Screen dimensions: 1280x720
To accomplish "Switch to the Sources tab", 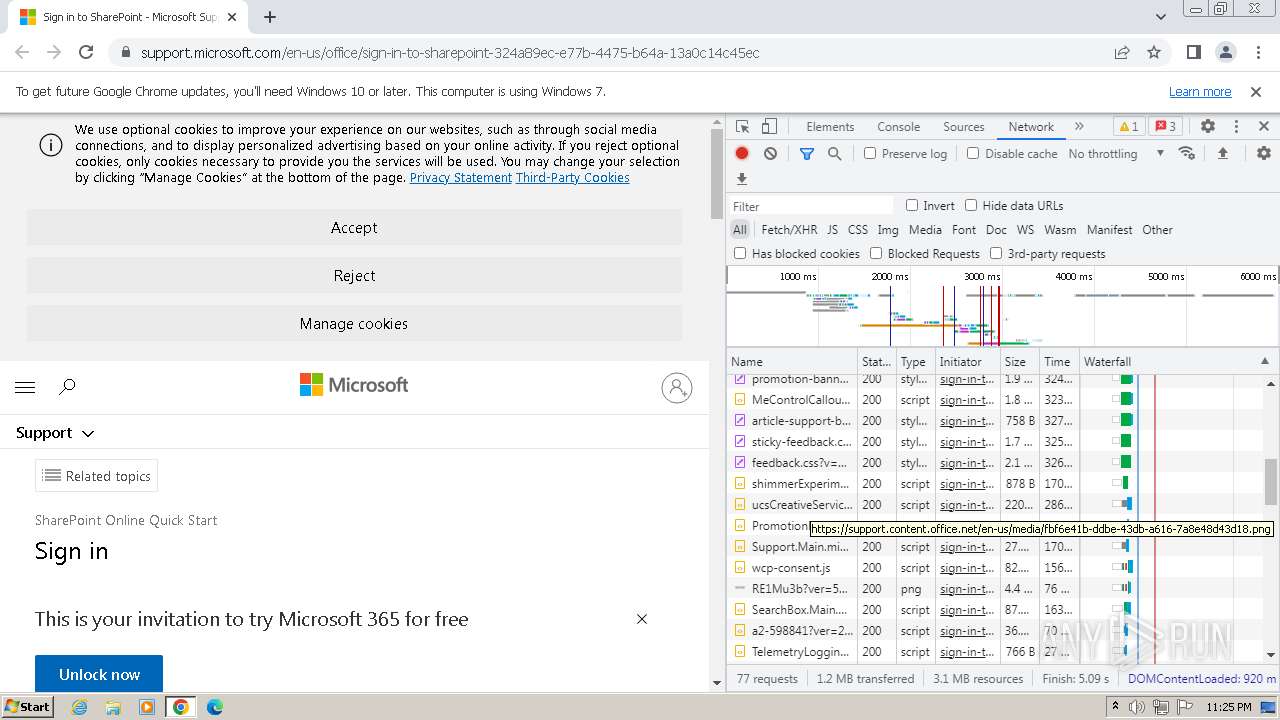I will click(x=964, y=127).
